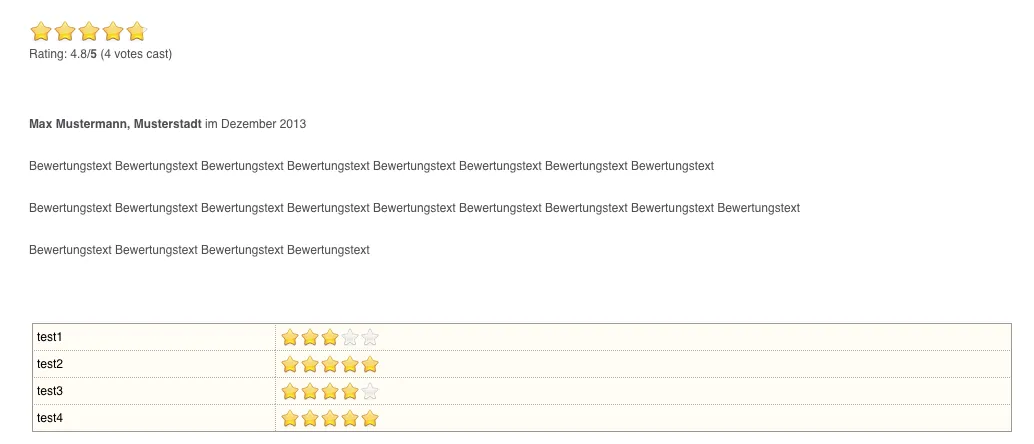This screenshot has width=1034, height=444.
Task: Select fifth empty star in test3 row
Action: [370, 391]
